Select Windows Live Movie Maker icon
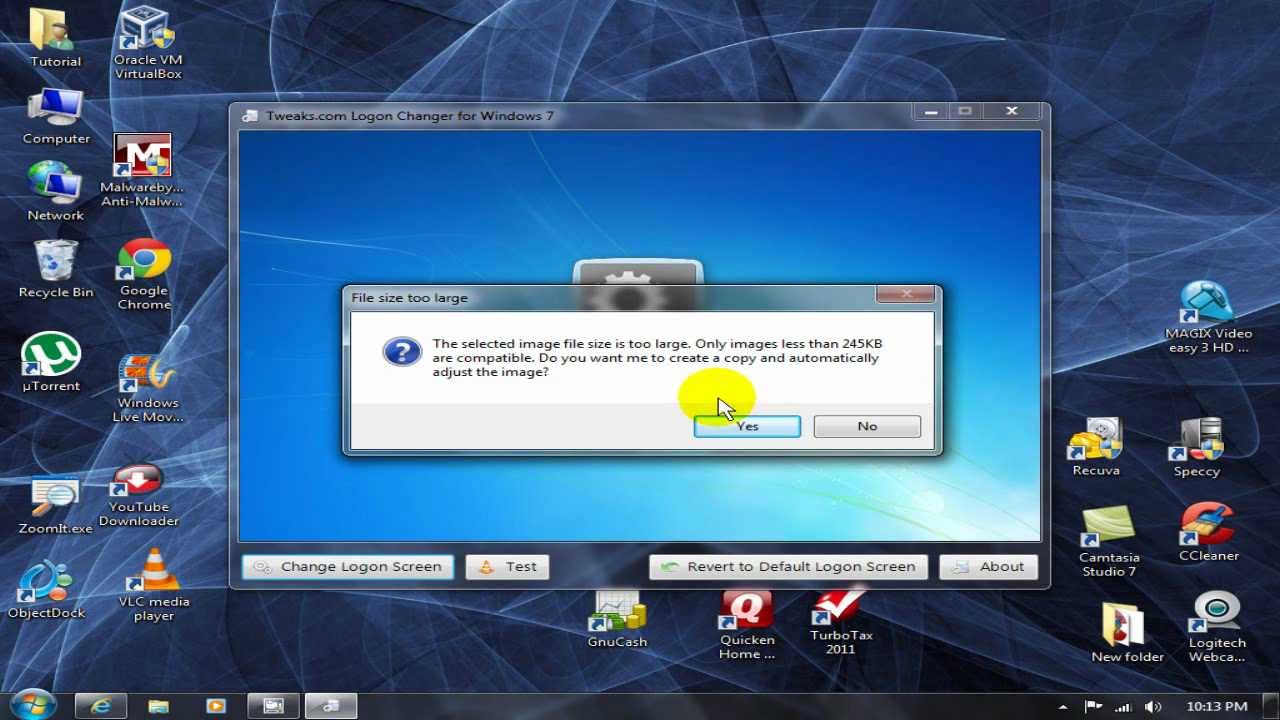The height and width of the screenshot is (720, 1280). [148, 390]
